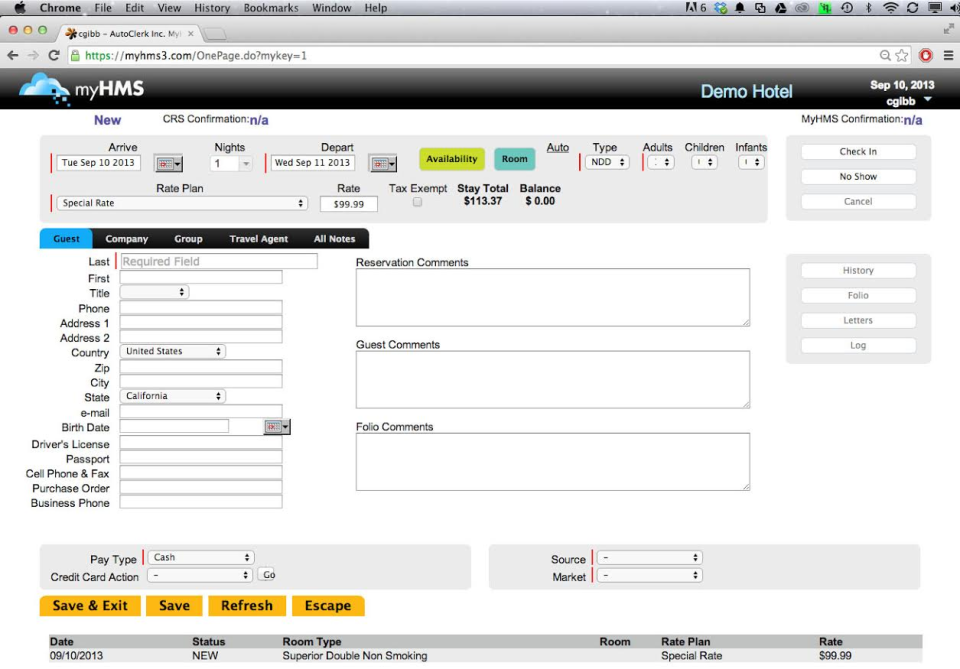Open the Birth Date calendar picker
The width and height of the screenshot is (960, 669).
click(x=277, y=426)
